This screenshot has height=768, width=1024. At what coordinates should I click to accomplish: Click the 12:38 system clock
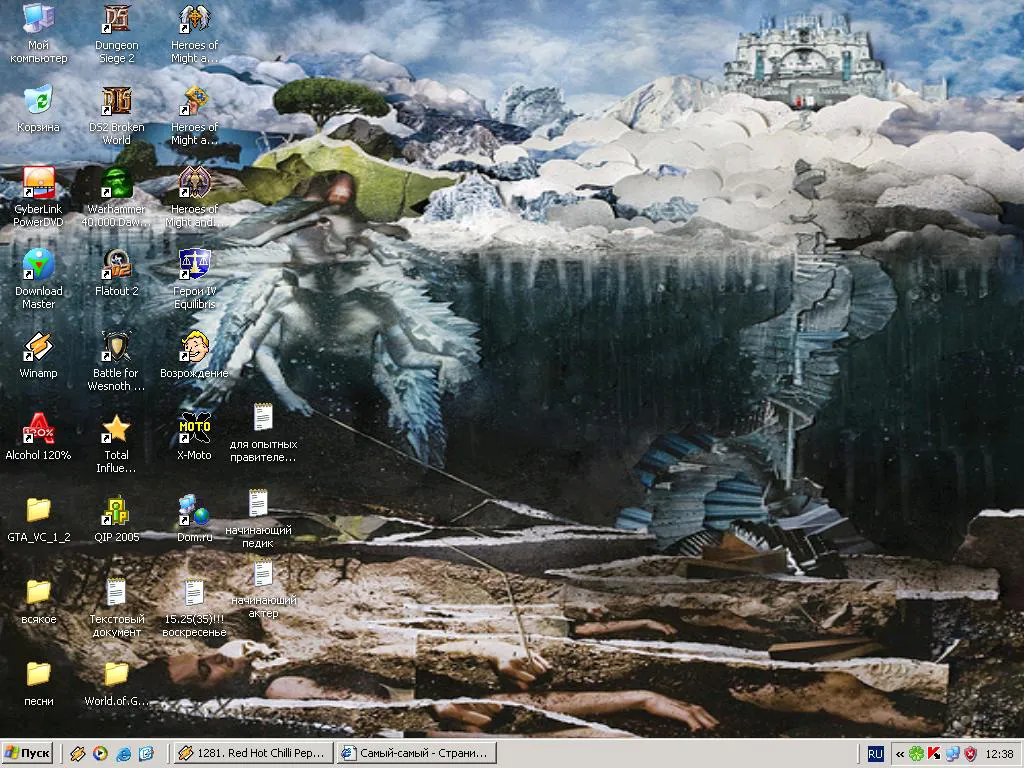click(999, 754)
